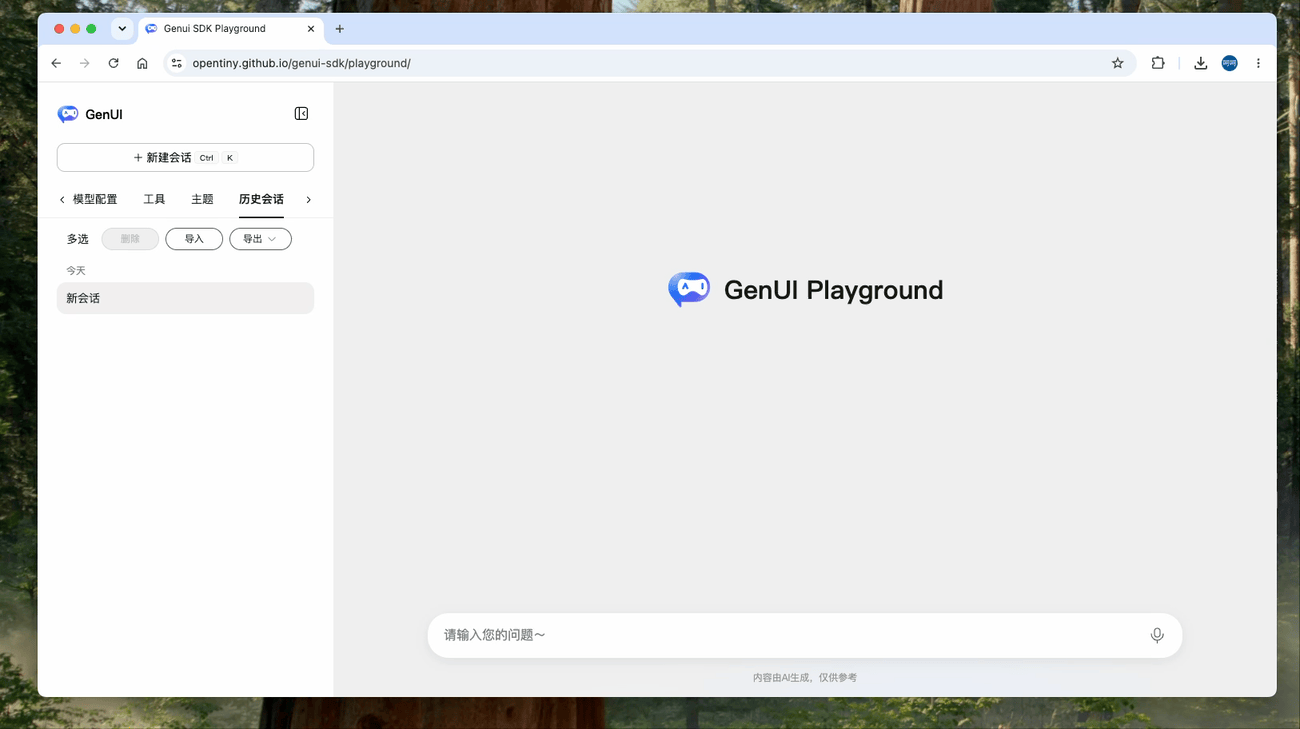Go forward in browser history
Image resolution: width=1300 pixels, height=729 pixels.
(x=85, y=63)
